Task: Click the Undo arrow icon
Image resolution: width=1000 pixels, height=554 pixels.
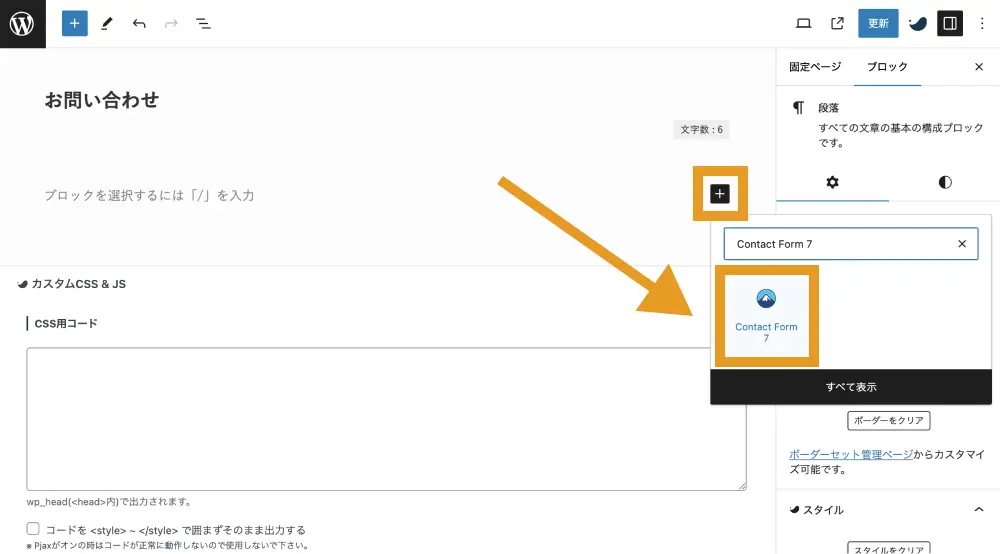Action: pyautogui.click(x=139, y=23)
